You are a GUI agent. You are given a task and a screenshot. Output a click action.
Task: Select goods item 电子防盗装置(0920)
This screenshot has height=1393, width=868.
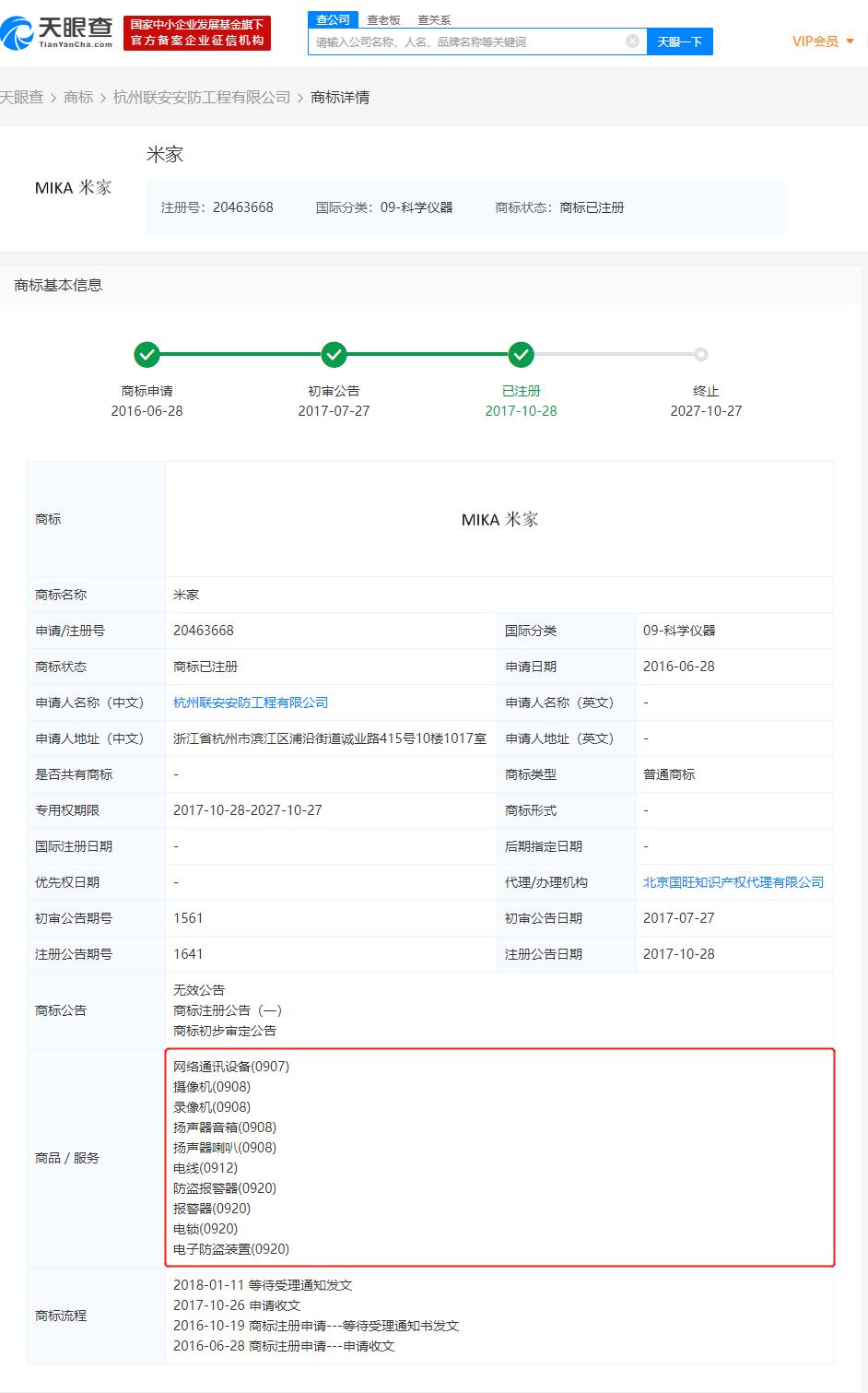pos(231,1249)
